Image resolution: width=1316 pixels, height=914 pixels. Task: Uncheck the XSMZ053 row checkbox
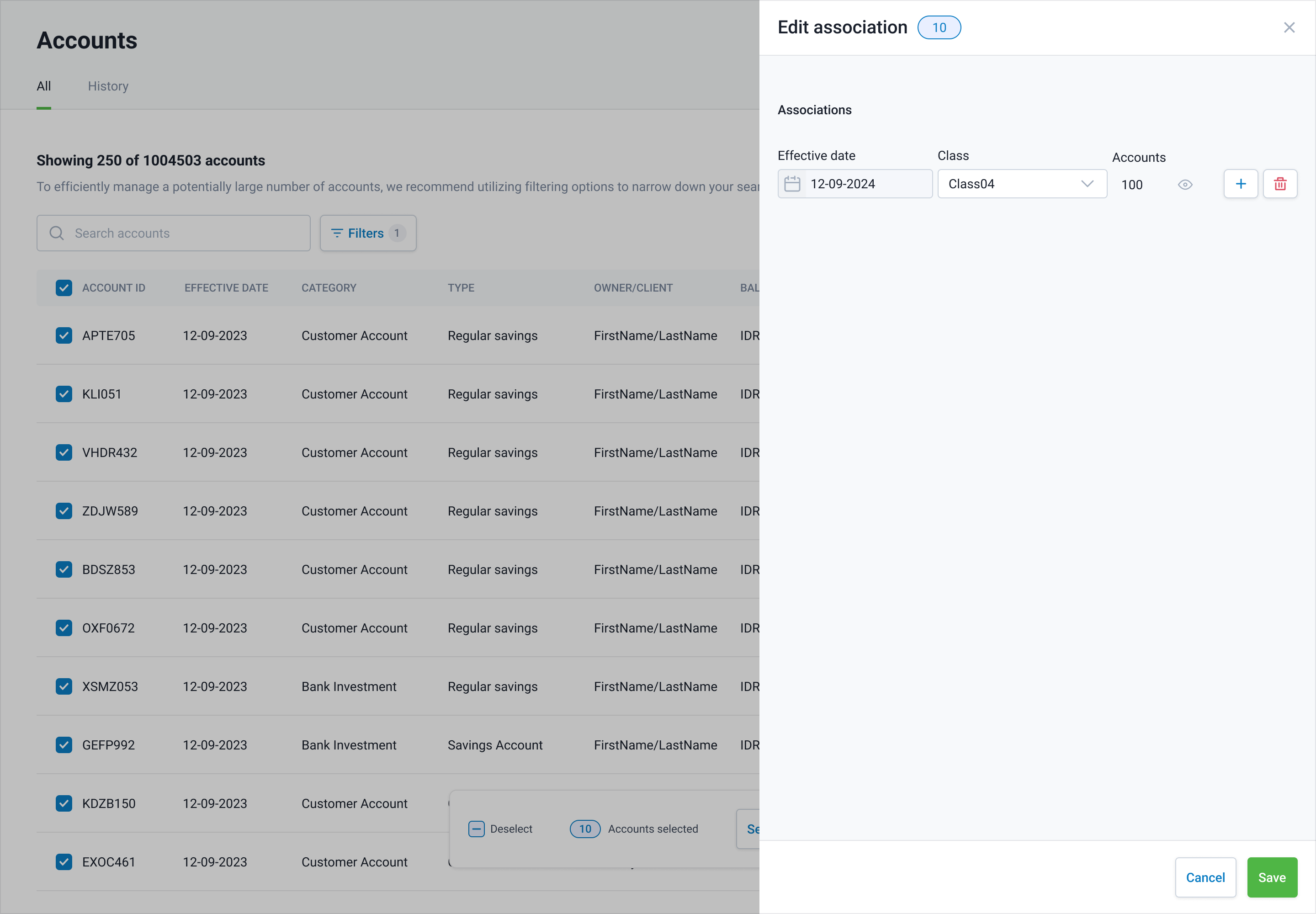coord(64,686)
